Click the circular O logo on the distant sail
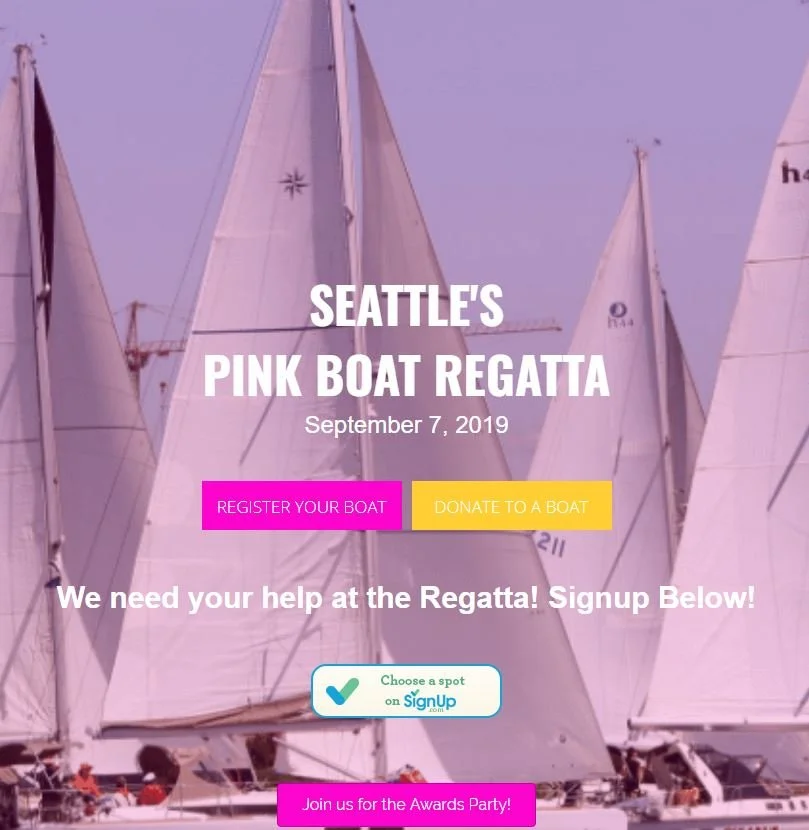This screenshot has width=809, height=830. click(618, 310)
